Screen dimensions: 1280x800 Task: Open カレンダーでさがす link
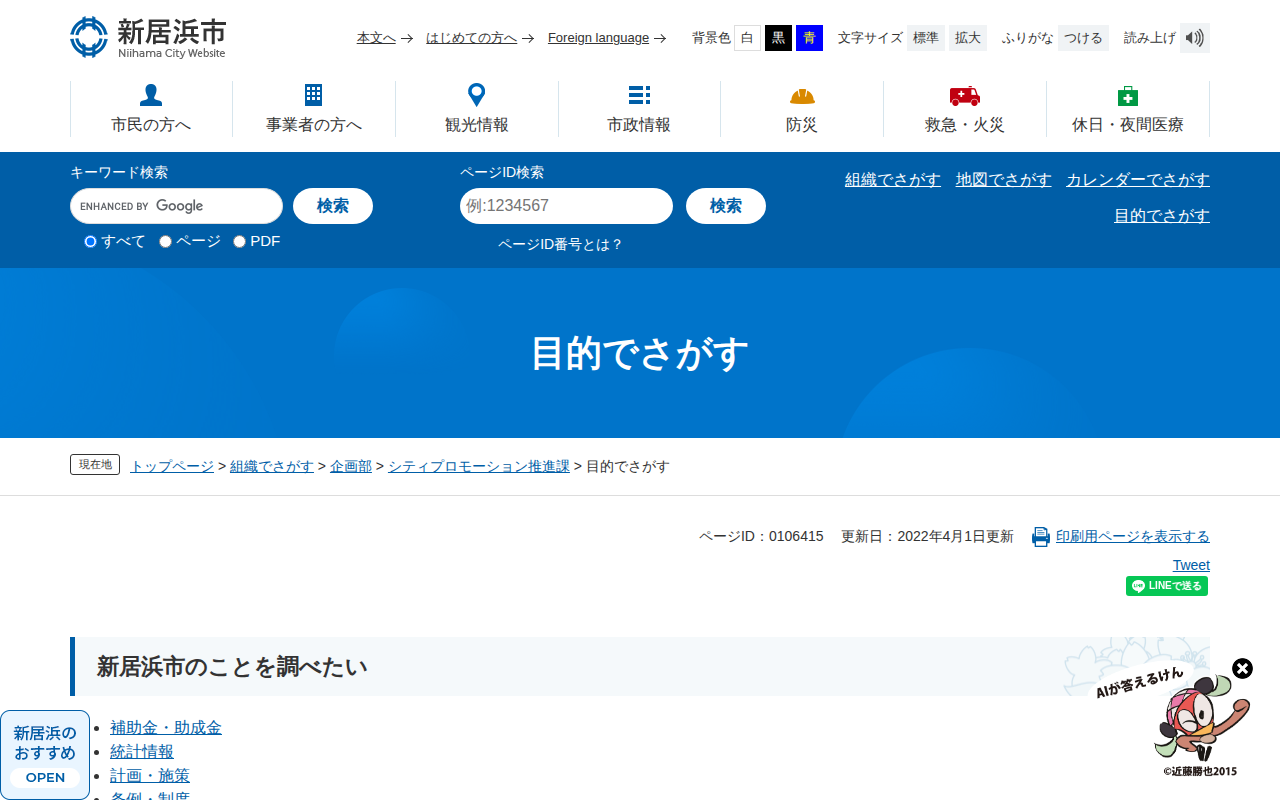[1138, 180]
